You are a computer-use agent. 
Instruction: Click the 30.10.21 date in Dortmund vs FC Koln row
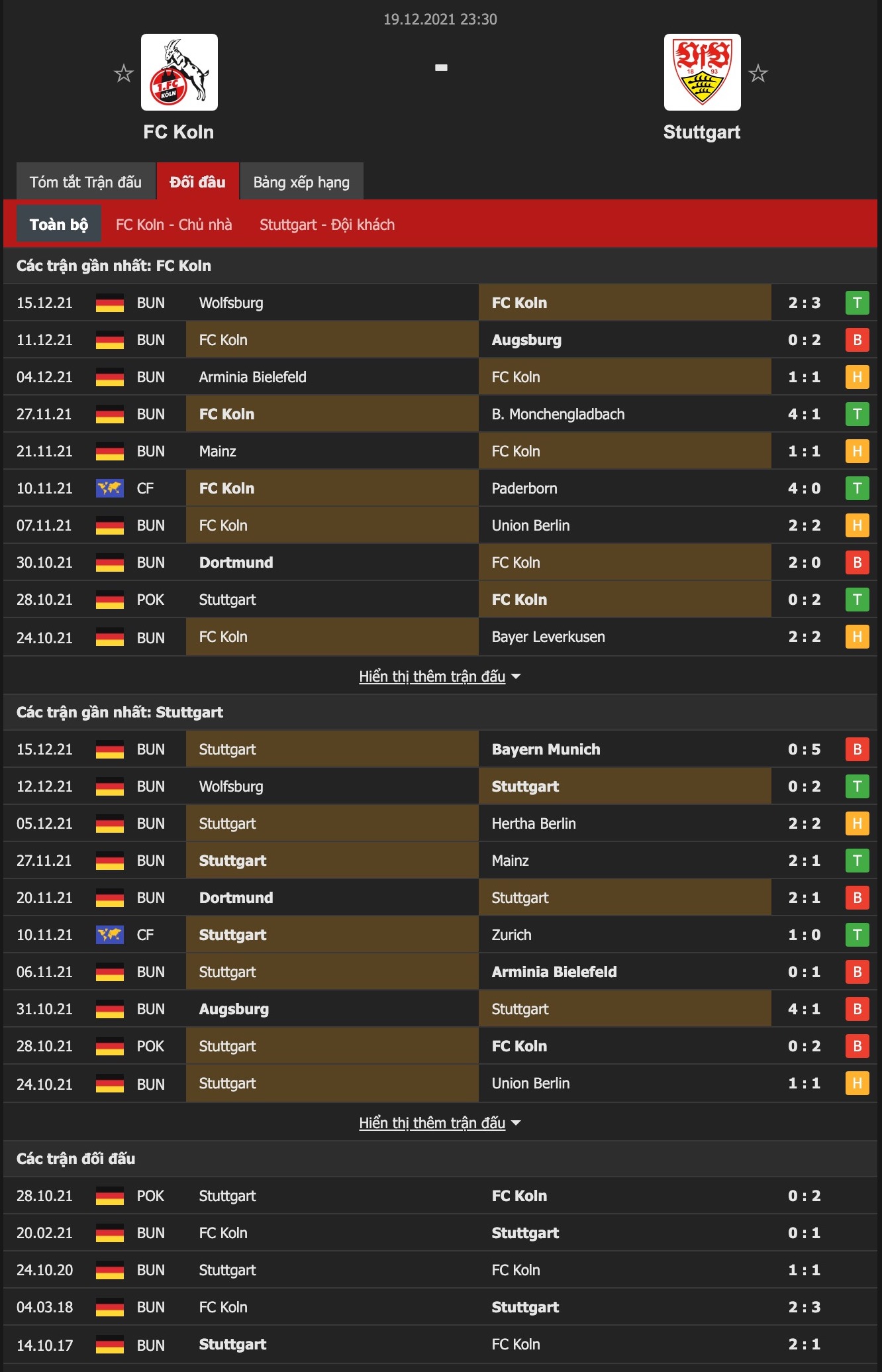[44, 562]
